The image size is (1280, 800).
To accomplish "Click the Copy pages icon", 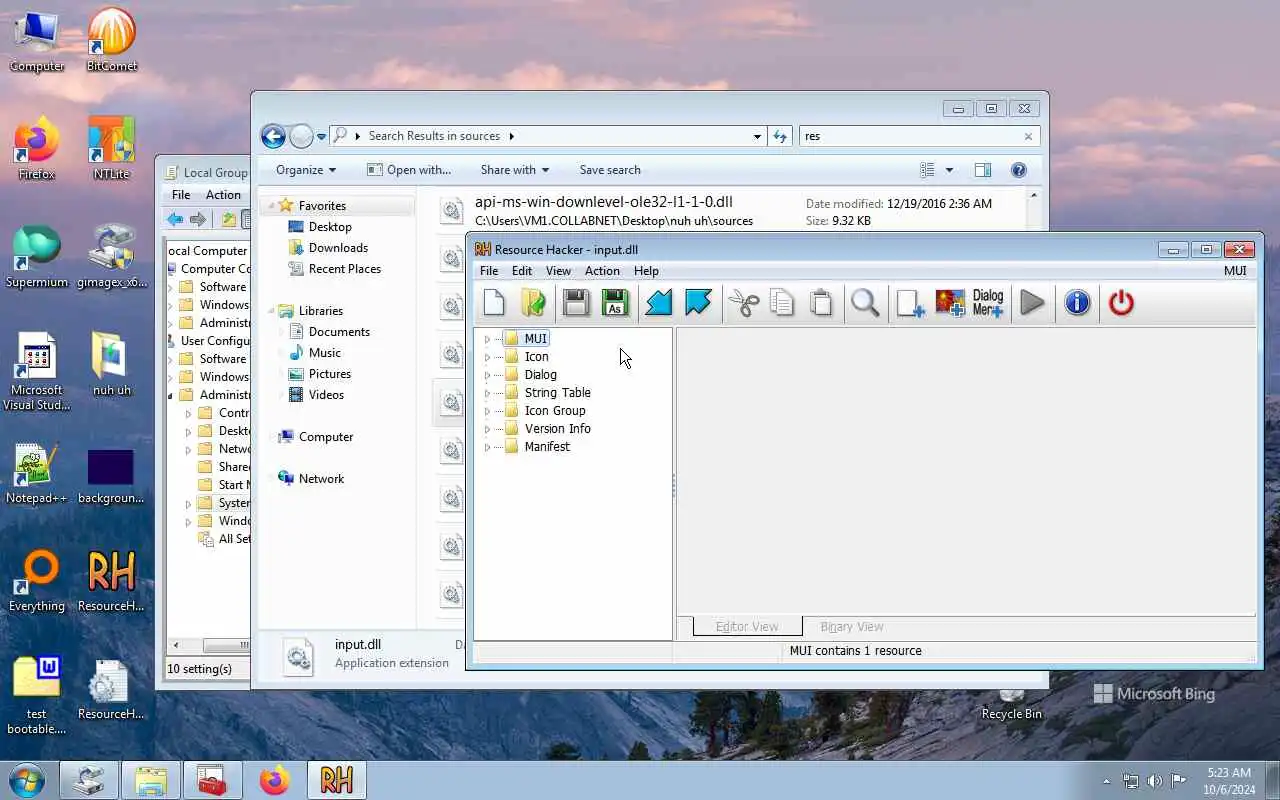I will 782,303.
